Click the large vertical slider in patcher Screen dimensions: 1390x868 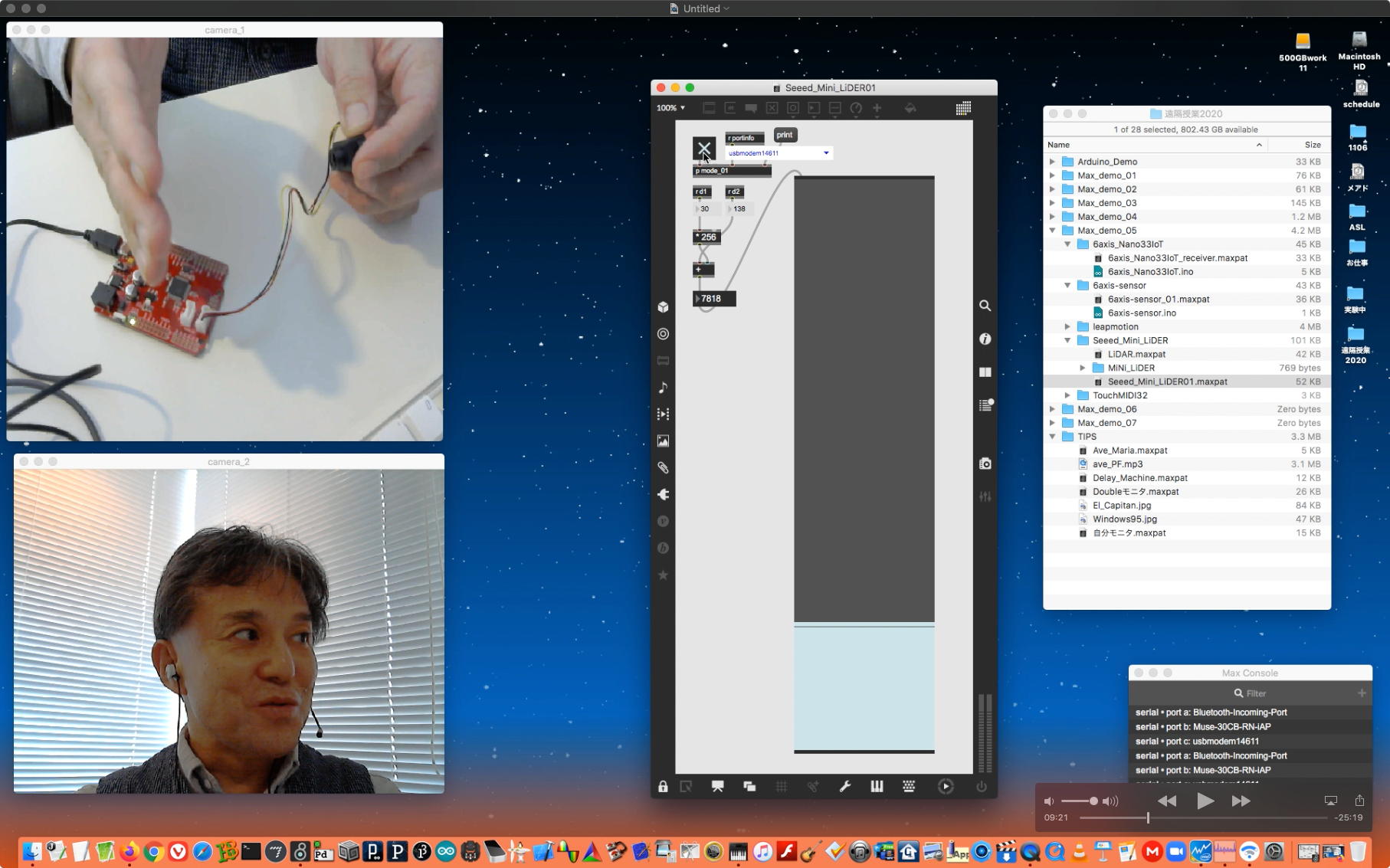point(864,464)
